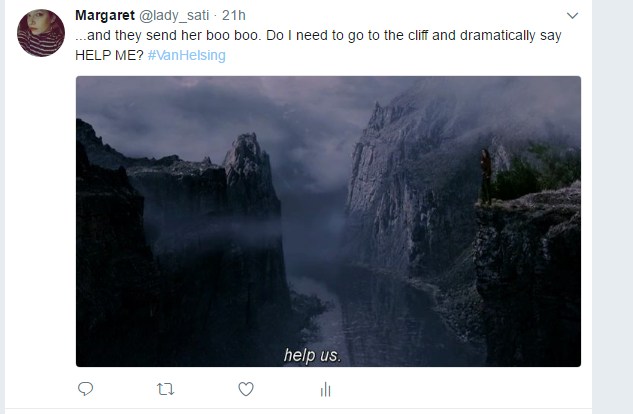
Task: Open the 21h timestamp permalink
Action: pos(234,15)
